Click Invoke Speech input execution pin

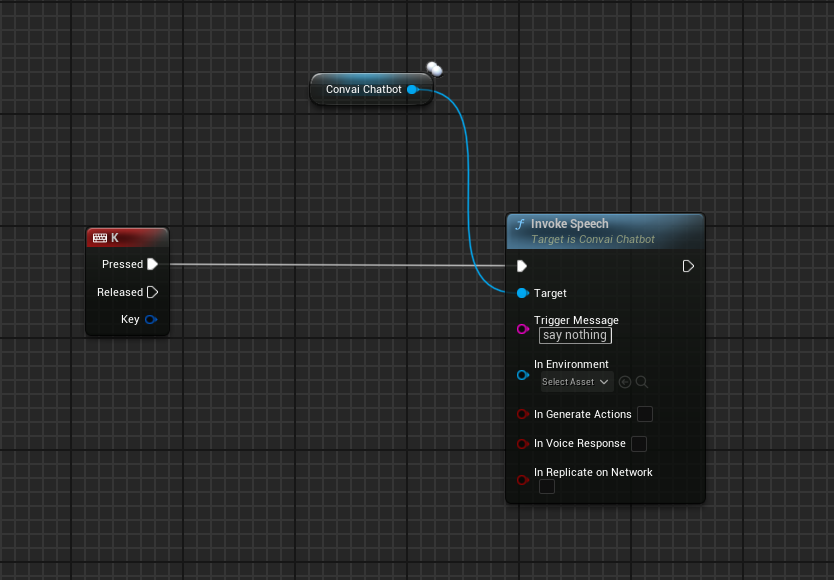pyautogui.click(x=521, y=266)
